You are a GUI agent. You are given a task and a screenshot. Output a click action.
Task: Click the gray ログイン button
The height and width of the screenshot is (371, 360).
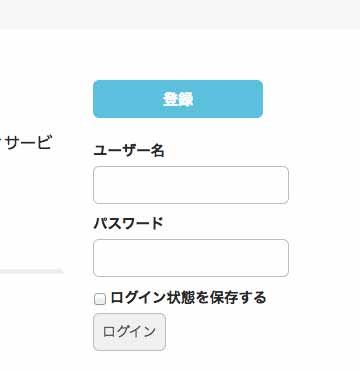click(x=129, y=332)
